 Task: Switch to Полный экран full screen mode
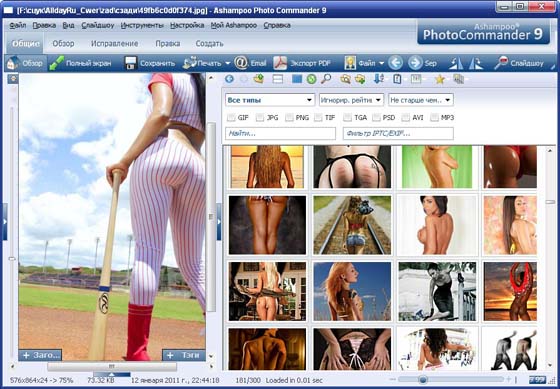pos(80,63)
